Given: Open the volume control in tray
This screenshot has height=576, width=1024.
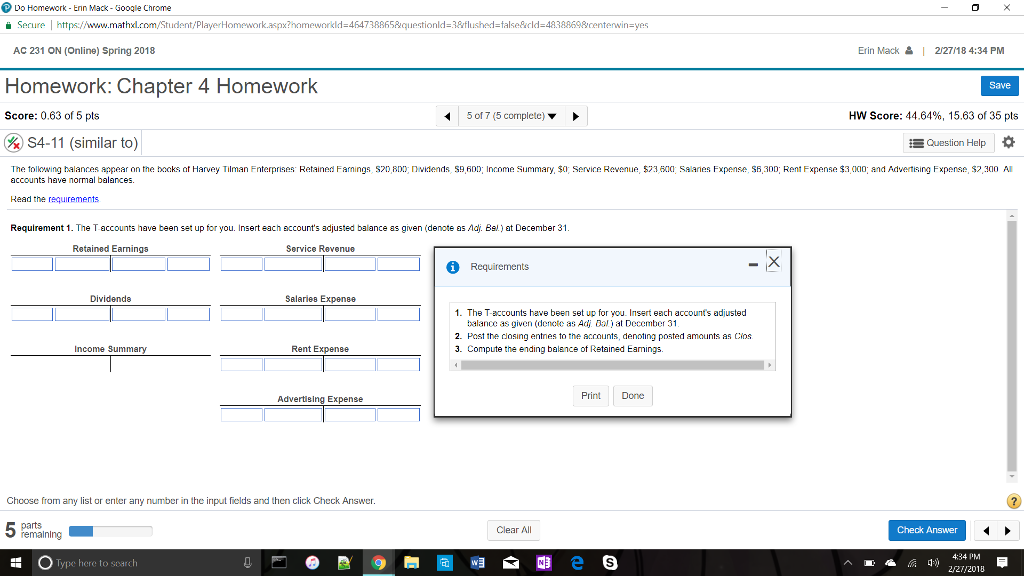Looking at the screenshot, I should (x=933, y=563).
